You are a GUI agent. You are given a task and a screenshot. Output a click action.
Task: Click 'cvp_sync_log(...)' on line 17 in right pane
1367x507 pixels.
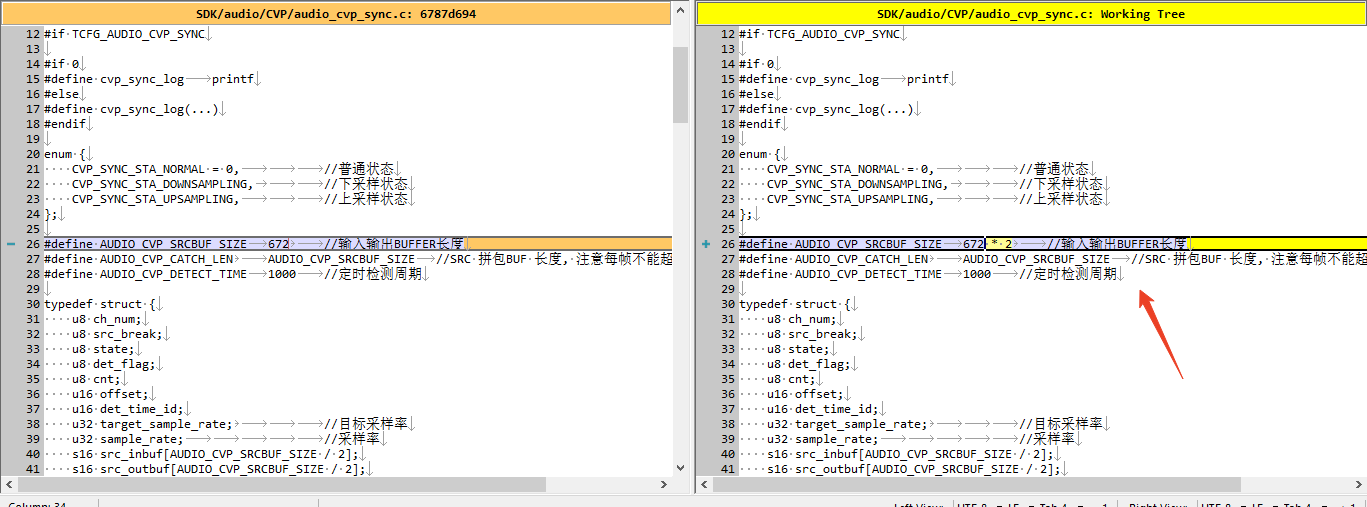point(854,109)
